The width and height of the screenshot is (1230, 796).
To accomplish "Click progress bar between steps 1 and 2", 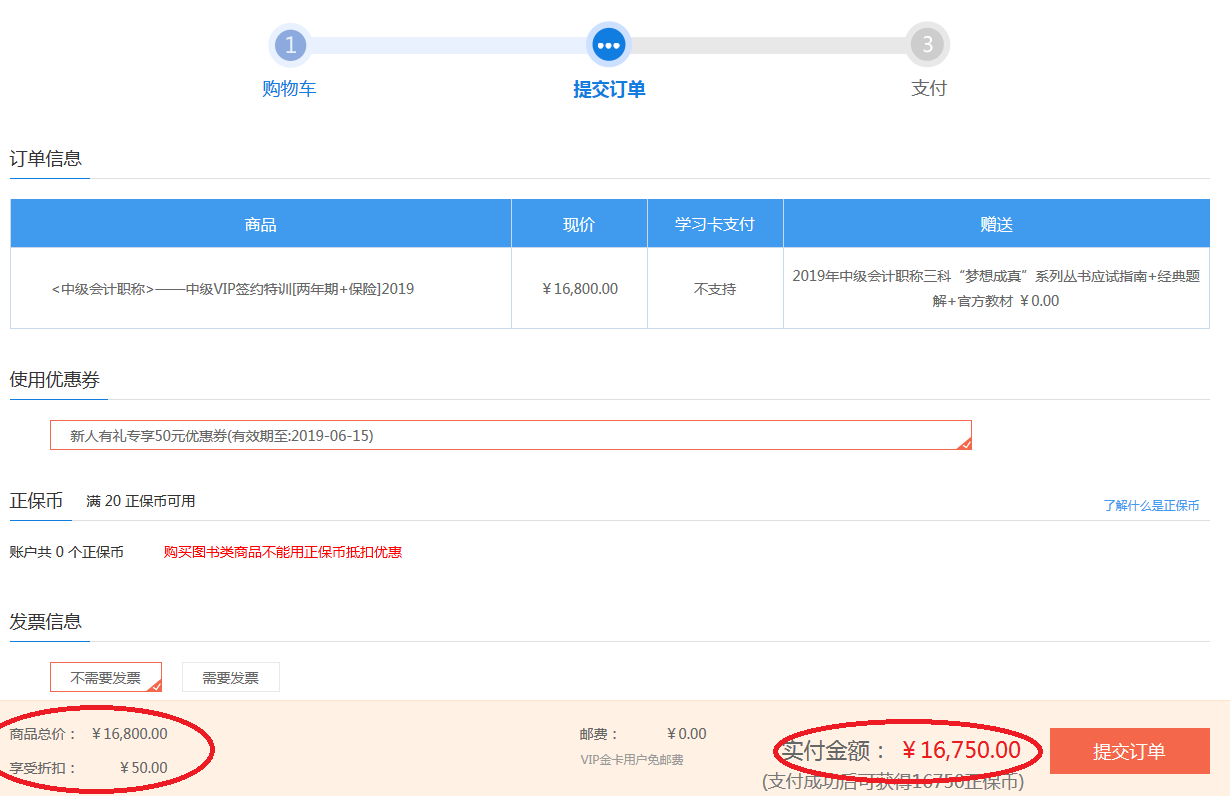I will [x=449, y=45].
